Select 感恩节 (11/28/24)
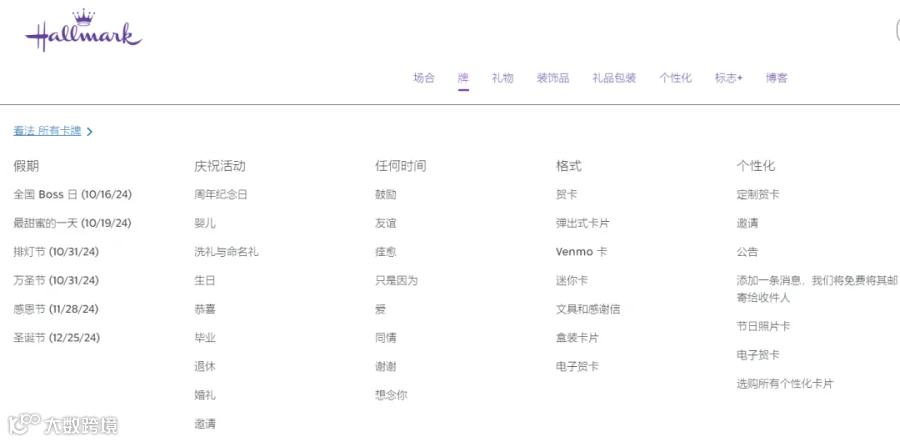 pos(56,309)
